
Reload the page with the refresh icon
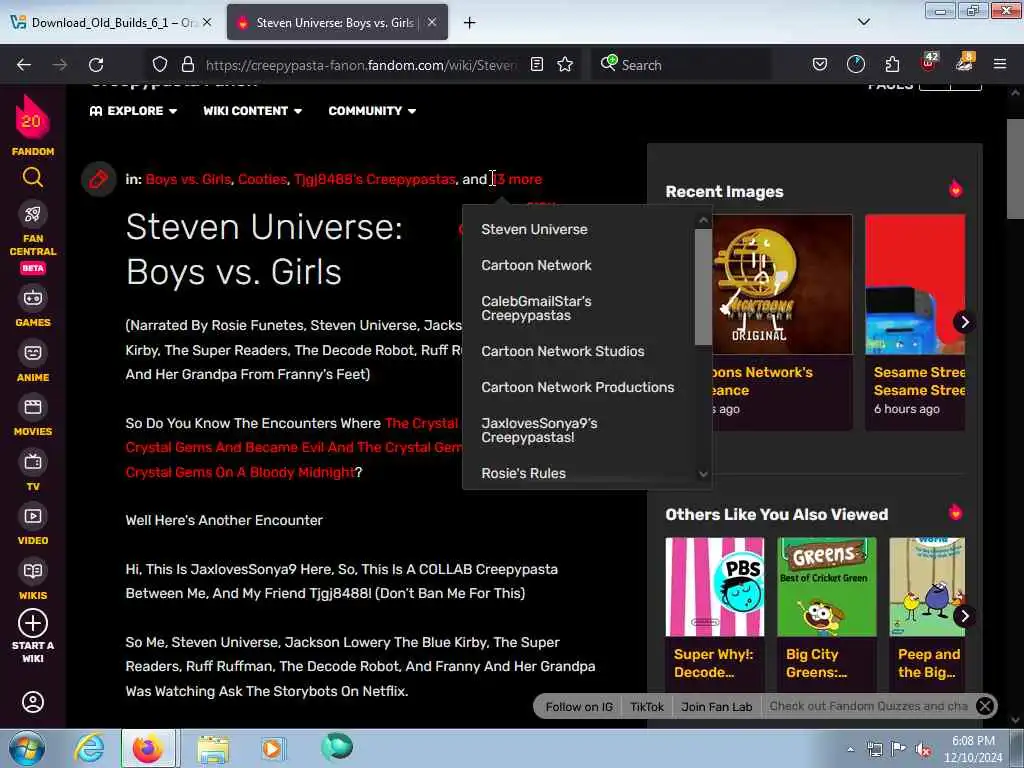tap(96, 65)
